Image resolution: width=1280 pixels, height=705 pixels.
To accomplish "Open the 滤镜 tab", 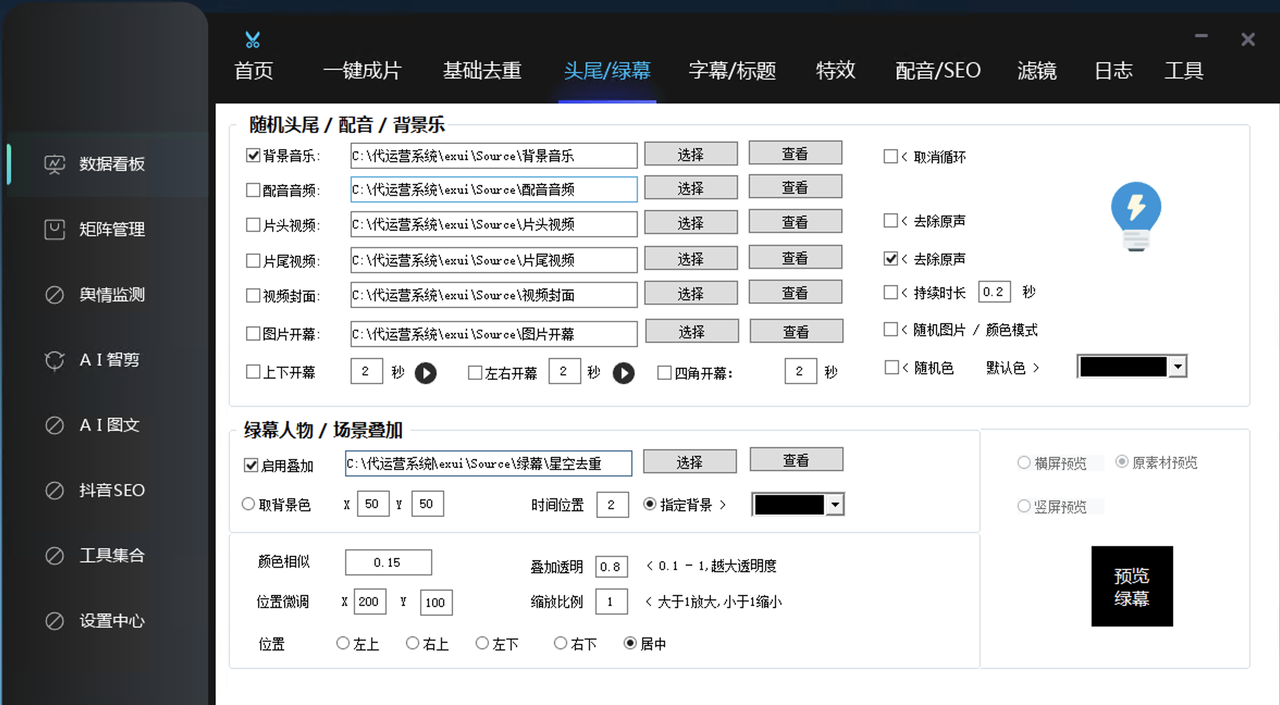I will tap(1036, 71).
